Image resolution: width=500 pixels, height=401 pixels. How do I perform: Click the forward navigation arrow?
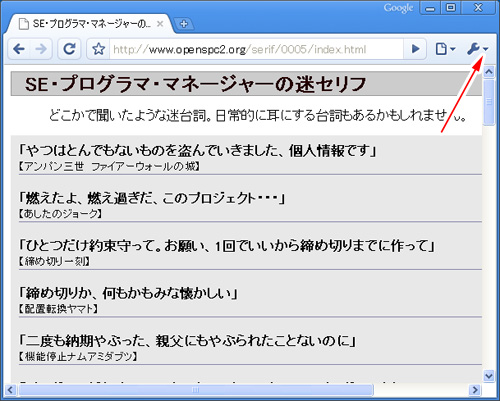[41, 49]
